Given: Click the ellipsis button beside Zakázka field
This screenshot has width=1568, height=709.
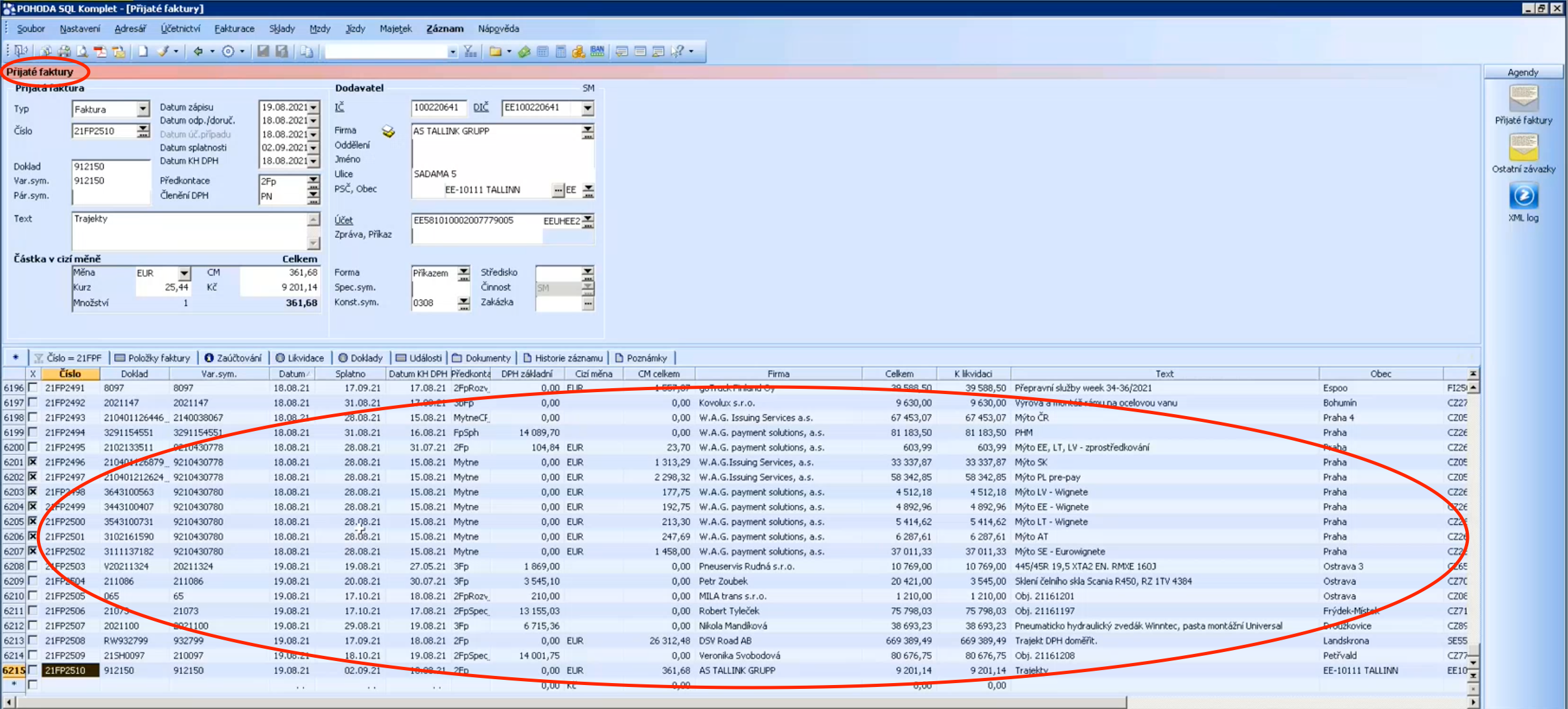Looking at the screenshot, I should [x=588, y=303].
